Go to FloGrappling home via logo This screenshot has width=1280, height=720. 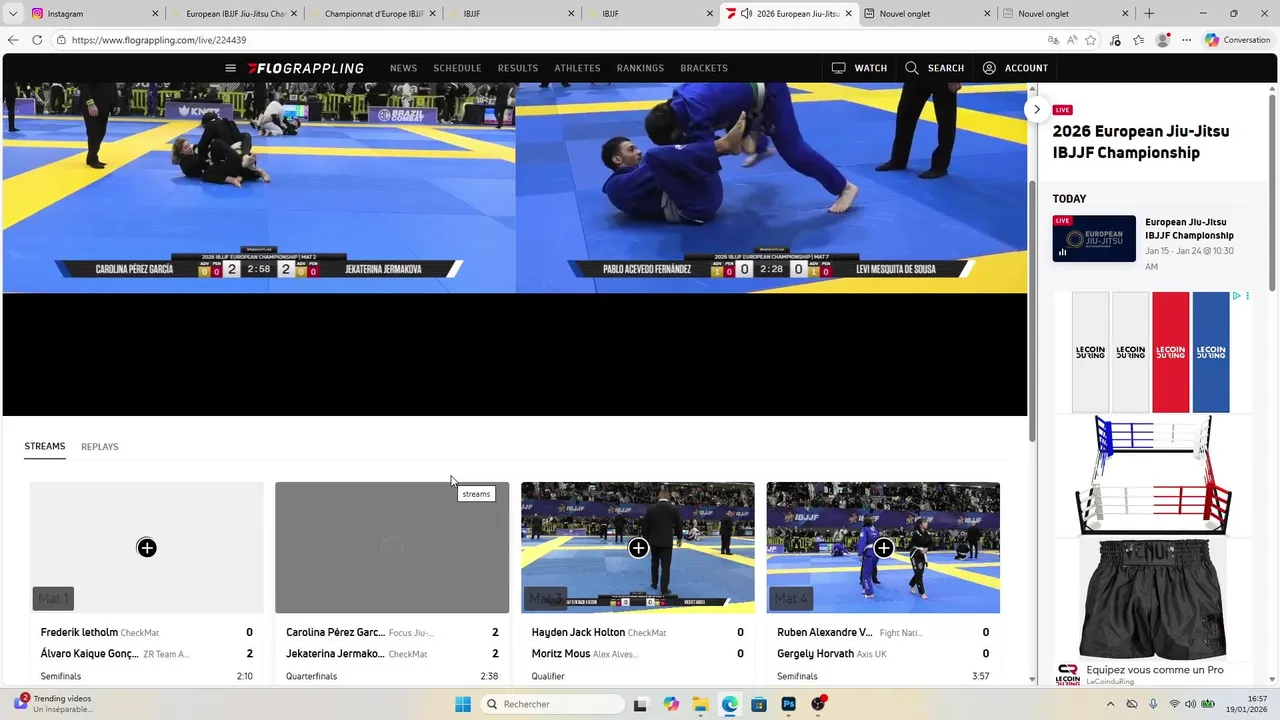click(x=306, y=68)
